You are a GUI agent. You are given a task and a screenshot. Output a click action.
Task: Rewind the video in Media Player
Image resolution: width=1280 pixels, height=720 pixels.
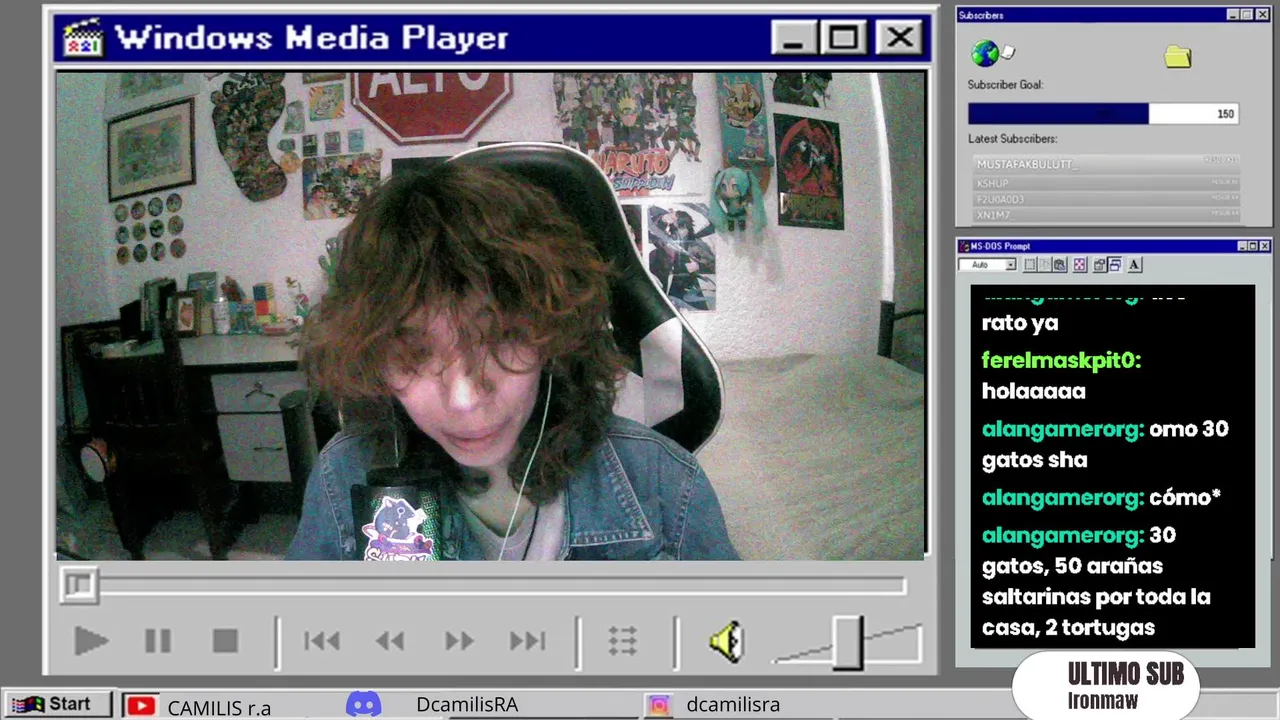click(x=390, y=641)
